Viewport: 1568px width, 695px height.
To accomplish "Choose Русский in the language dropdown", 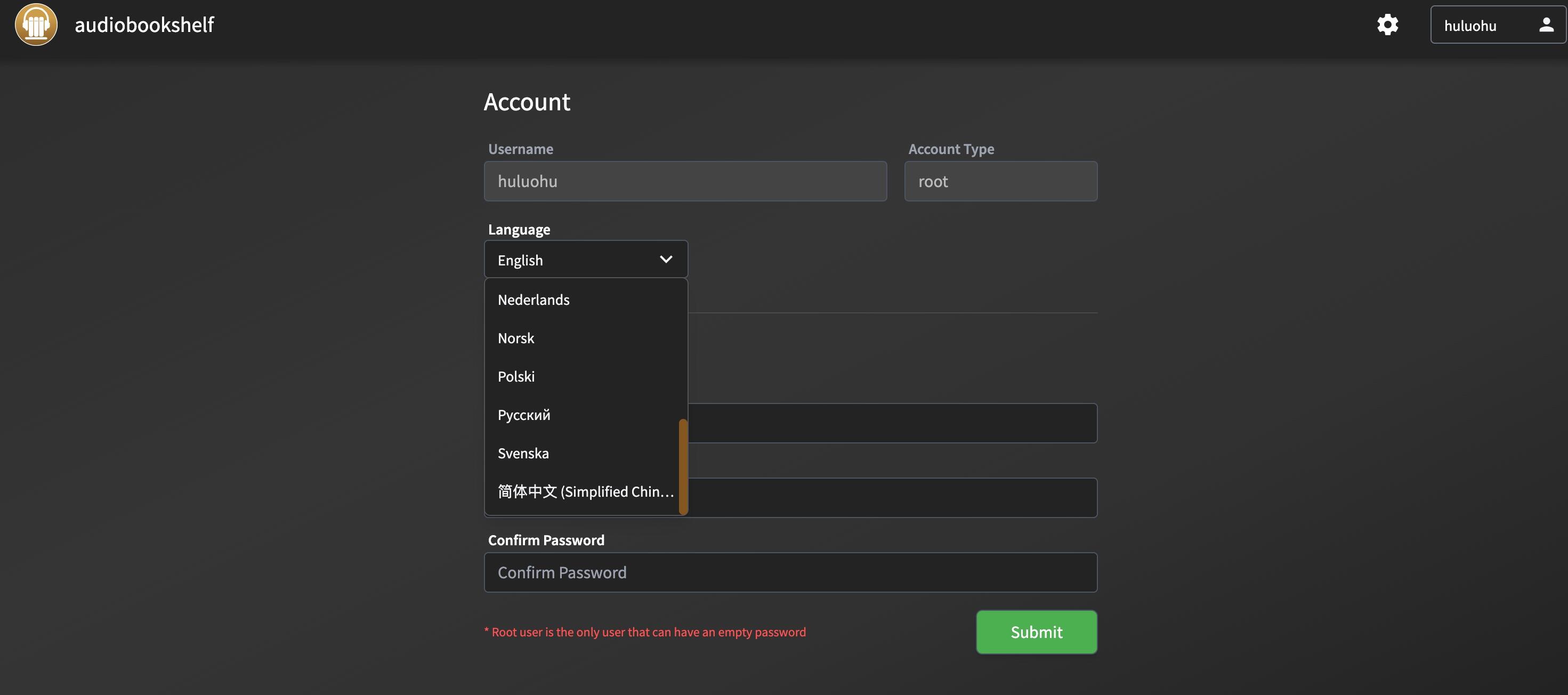I will point(524,415).
